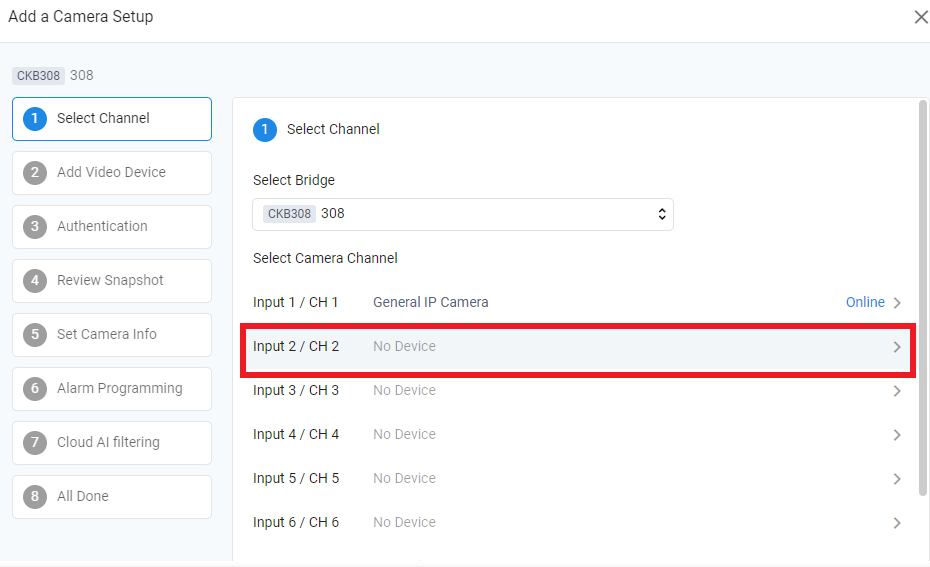Viewport: 930px width, 567px height.
Task: Click chevron arrow for Input 6 / CH 6
Action: click(x=897, y=523)
